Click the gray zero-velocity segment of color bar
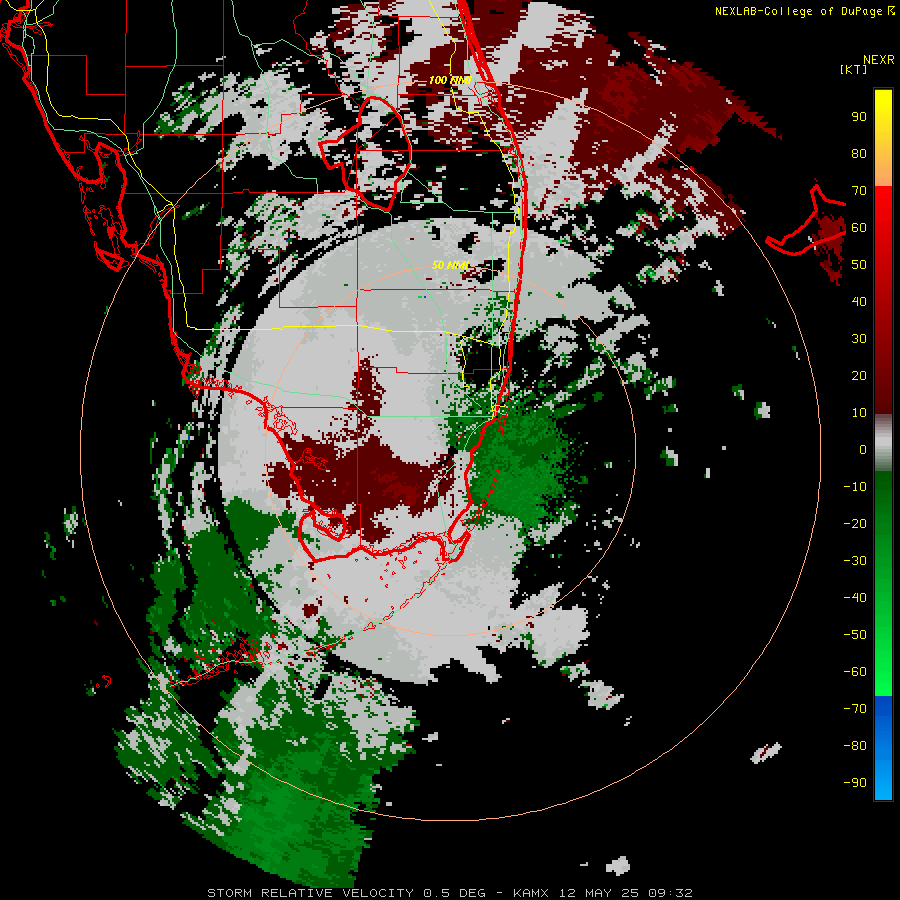 coord(883,443)
